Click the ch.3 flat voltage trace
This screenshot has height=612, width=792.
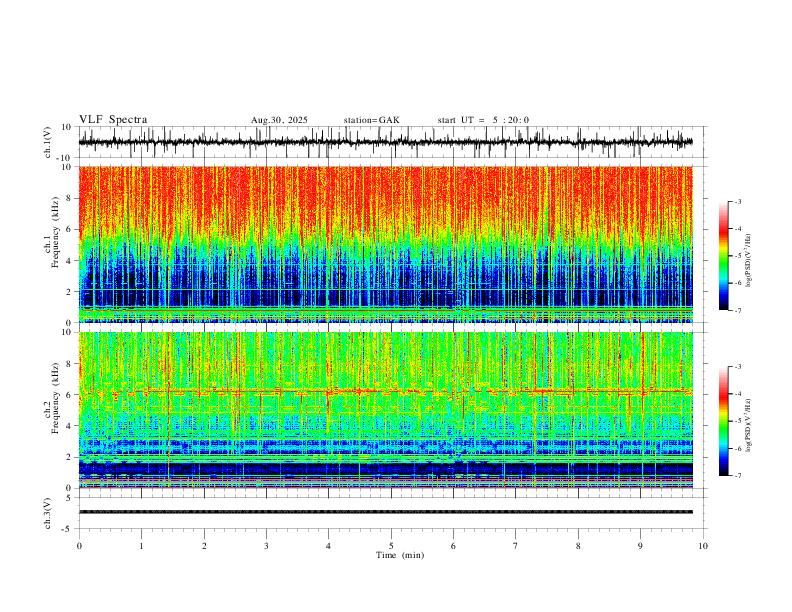point(386,512)
